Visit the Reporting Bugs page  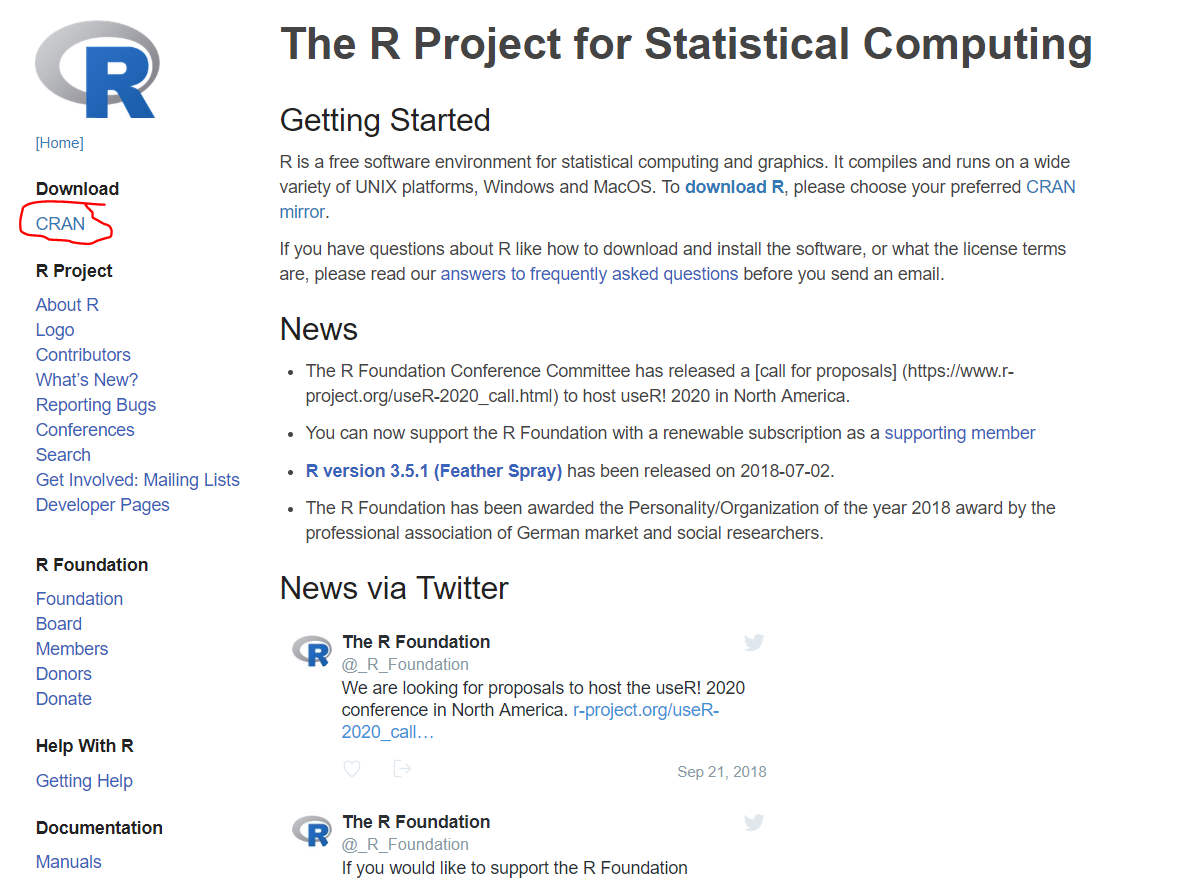tap(96, 405)
